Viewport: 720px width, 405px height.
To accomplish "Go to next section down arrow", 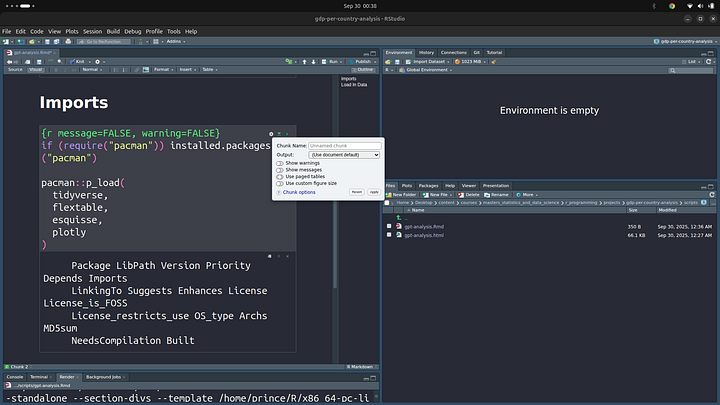I will tap(314, 62).
